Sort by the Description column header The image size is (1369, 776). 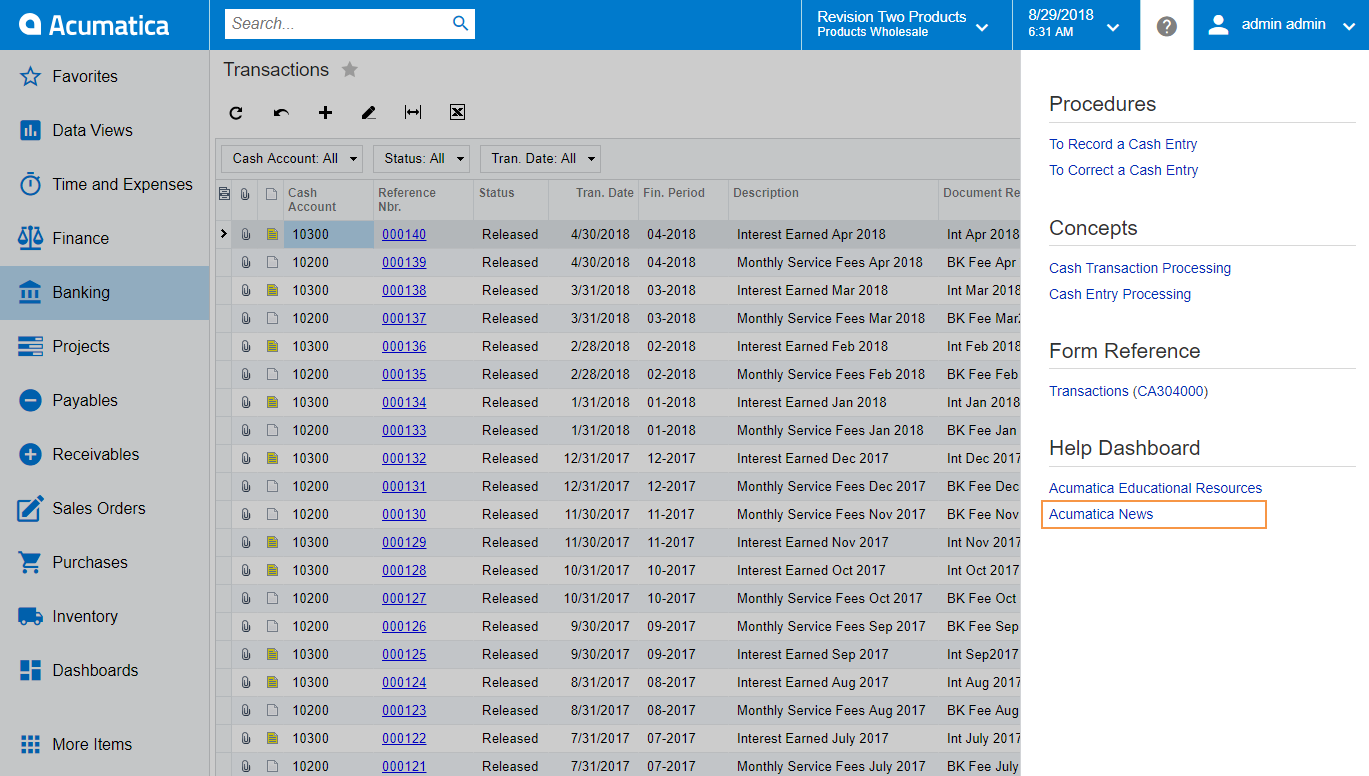(766, 193)
